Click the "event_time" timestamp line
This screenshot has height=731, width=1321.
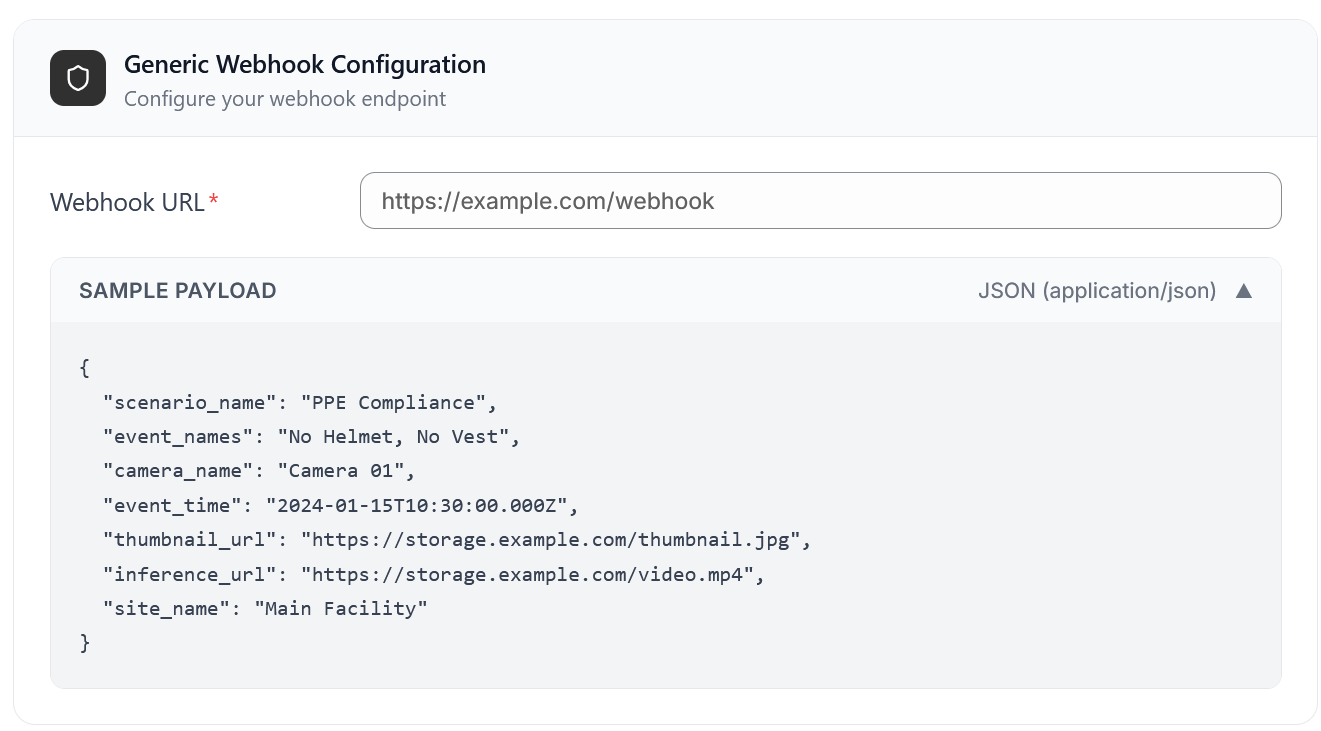pyautogui.click(x=341, y=506)
